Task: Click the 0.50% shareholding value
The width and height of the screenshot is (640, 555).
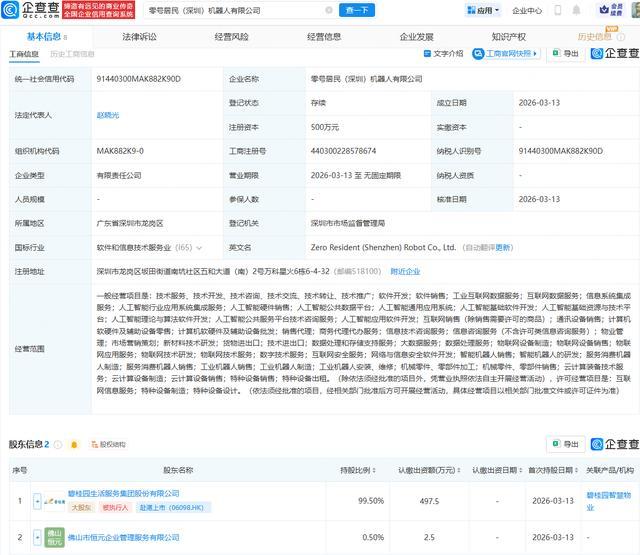Action: pos(373,537)
